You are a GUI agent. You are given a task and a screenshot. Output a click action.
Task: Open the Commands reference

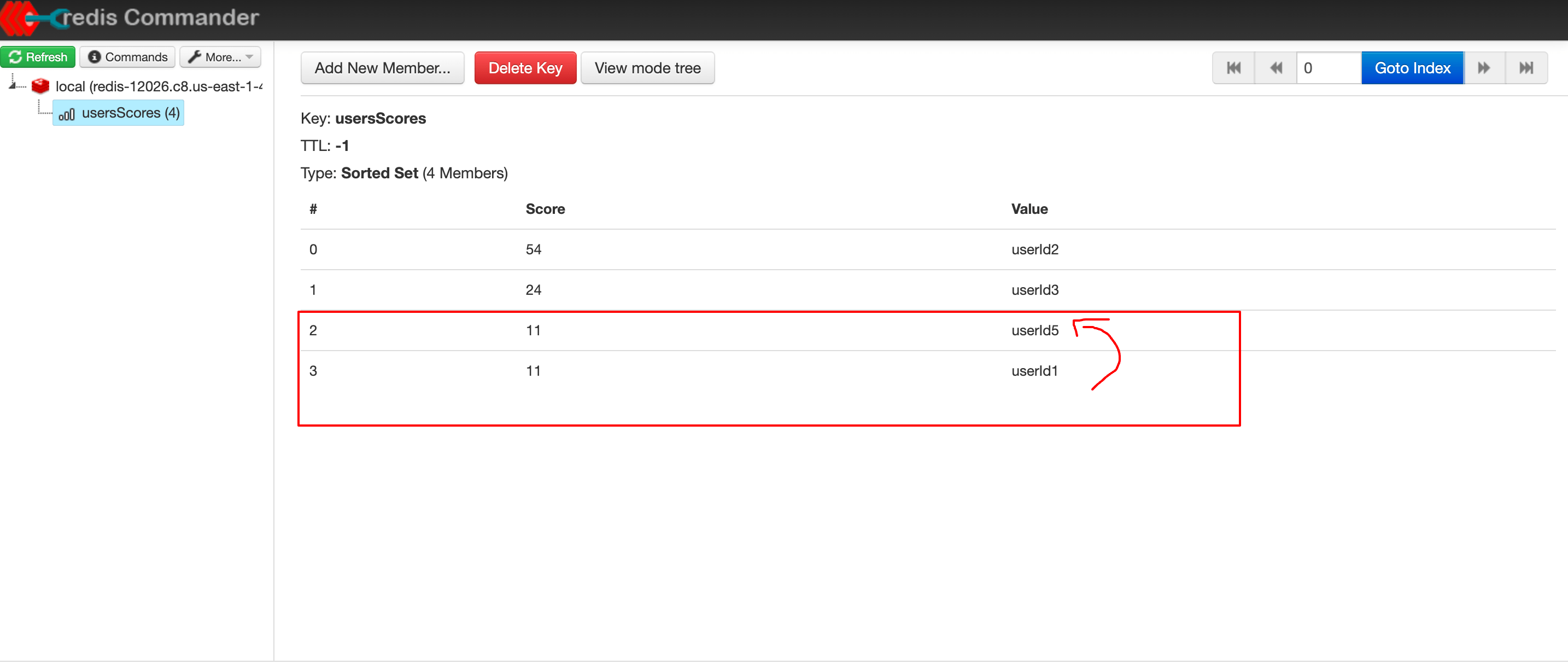127,57
